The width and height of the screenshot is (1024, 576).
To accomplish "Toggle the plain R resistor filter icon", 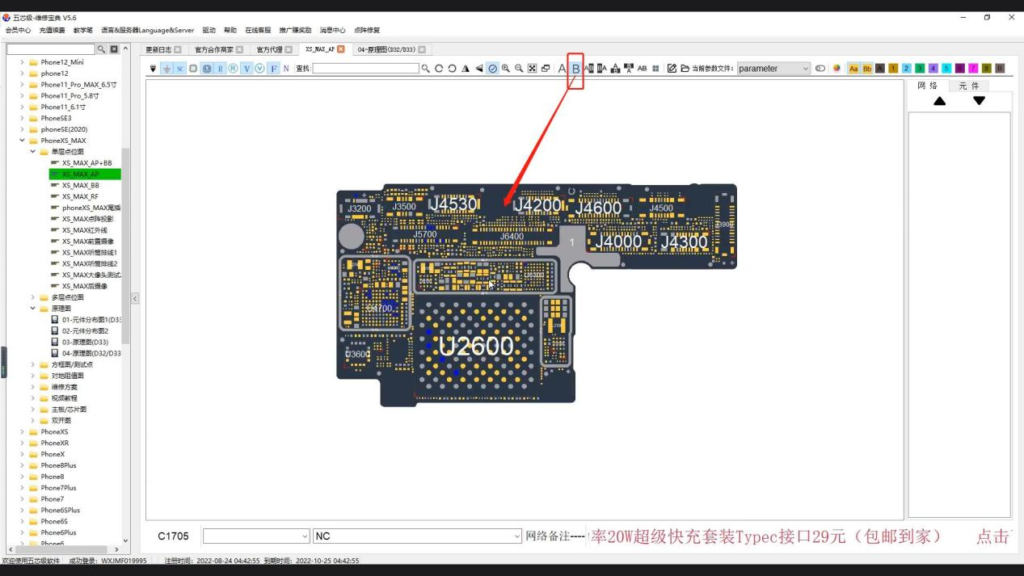I will [x=220, y=69].
